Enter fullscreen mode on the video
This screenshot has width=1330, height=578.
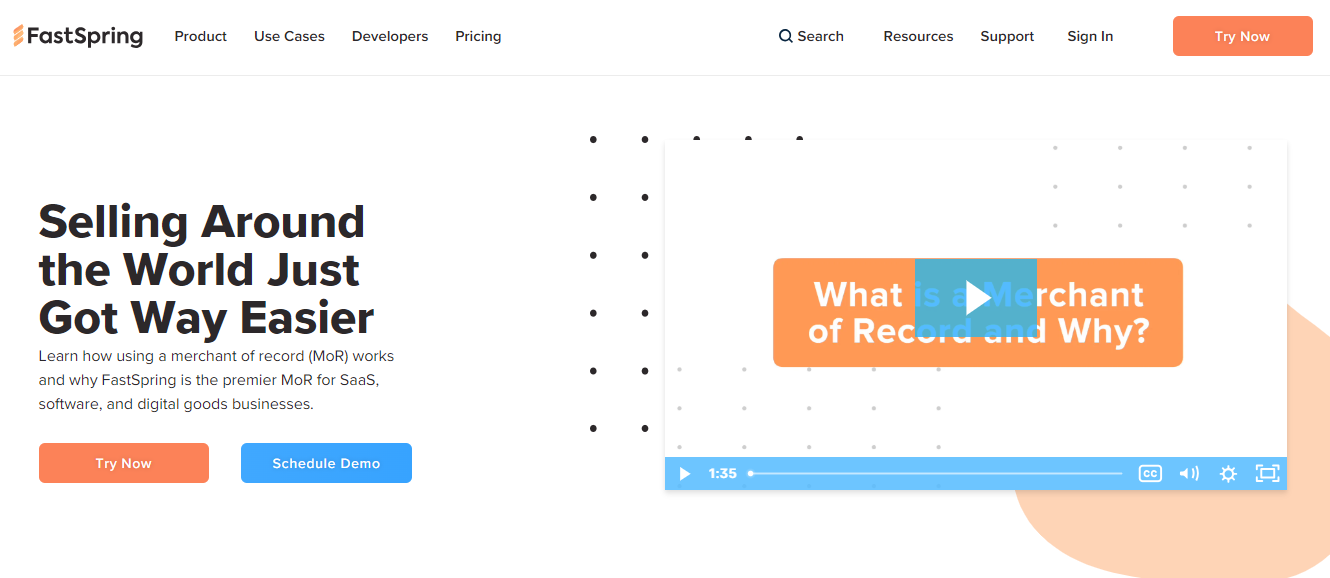(x=1267, y=473)
